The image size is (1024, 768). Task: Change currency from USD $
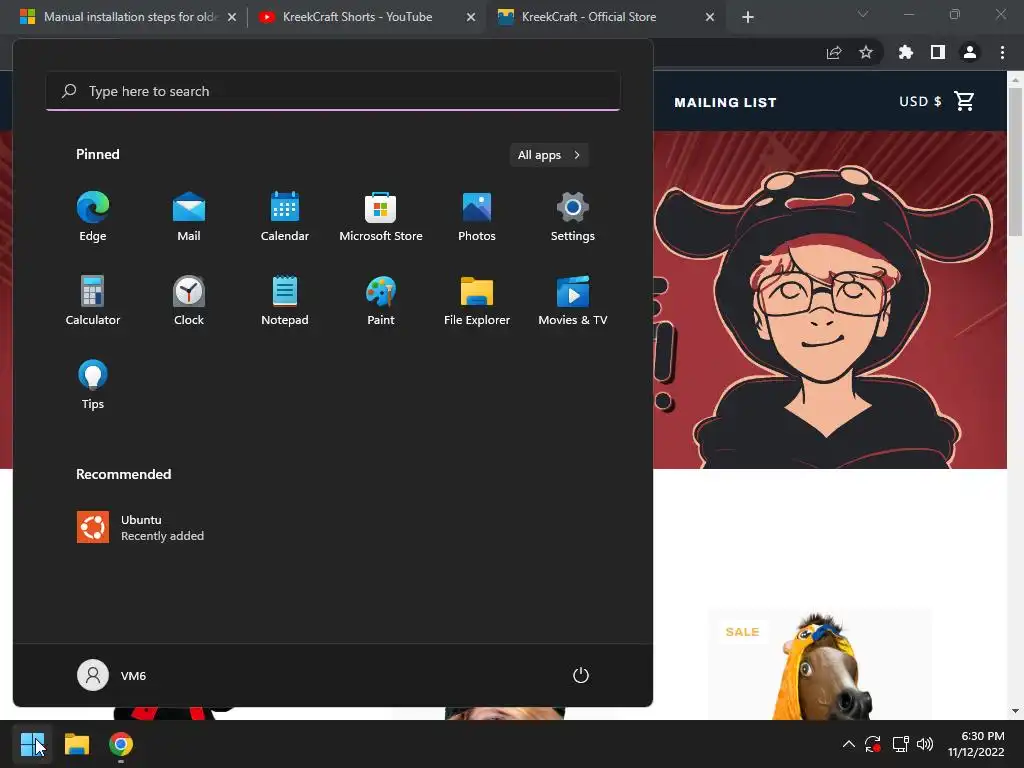click(x=920, y=101)
